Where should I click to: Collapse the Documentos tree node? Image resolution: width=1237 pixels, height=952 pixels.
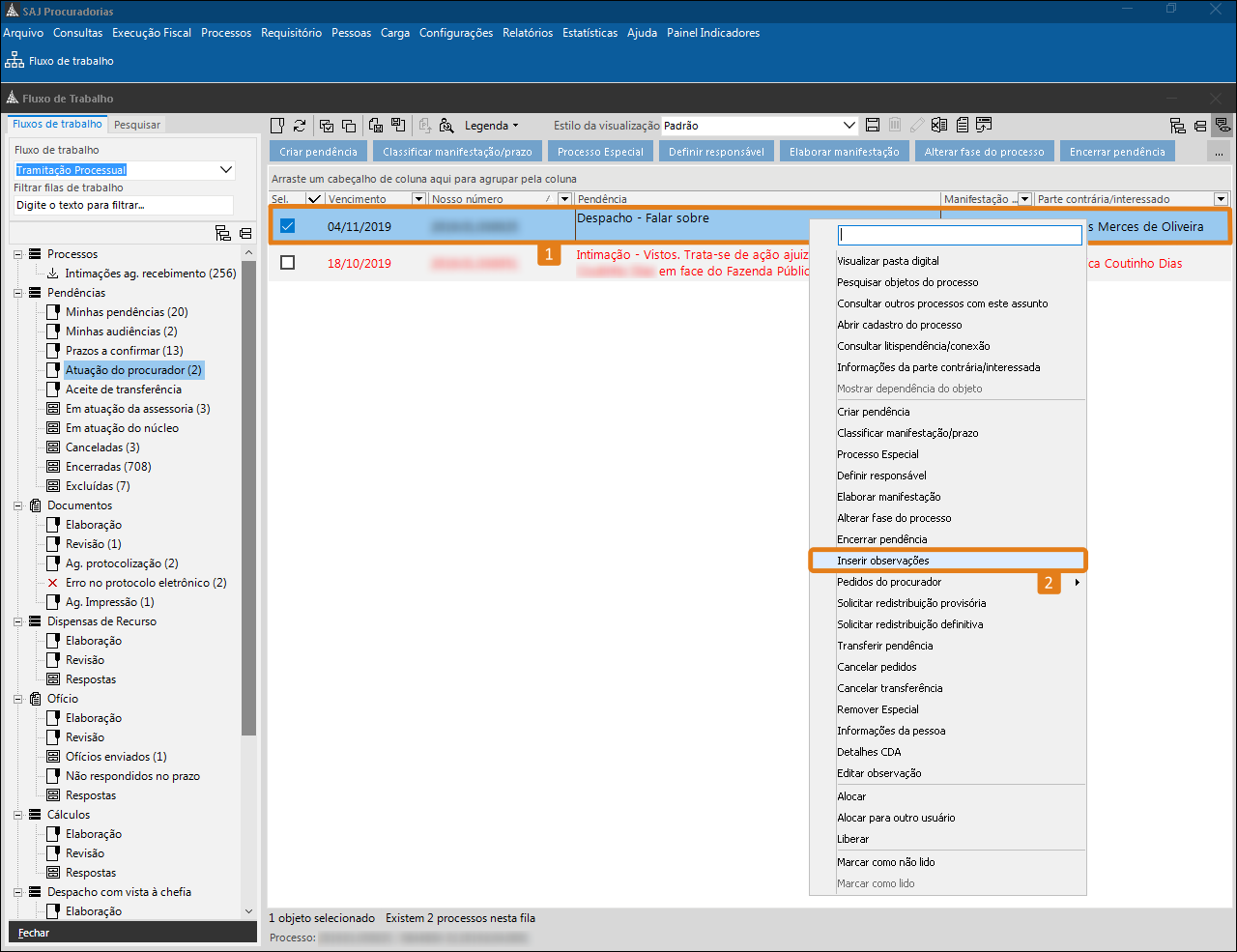[17, 505]
